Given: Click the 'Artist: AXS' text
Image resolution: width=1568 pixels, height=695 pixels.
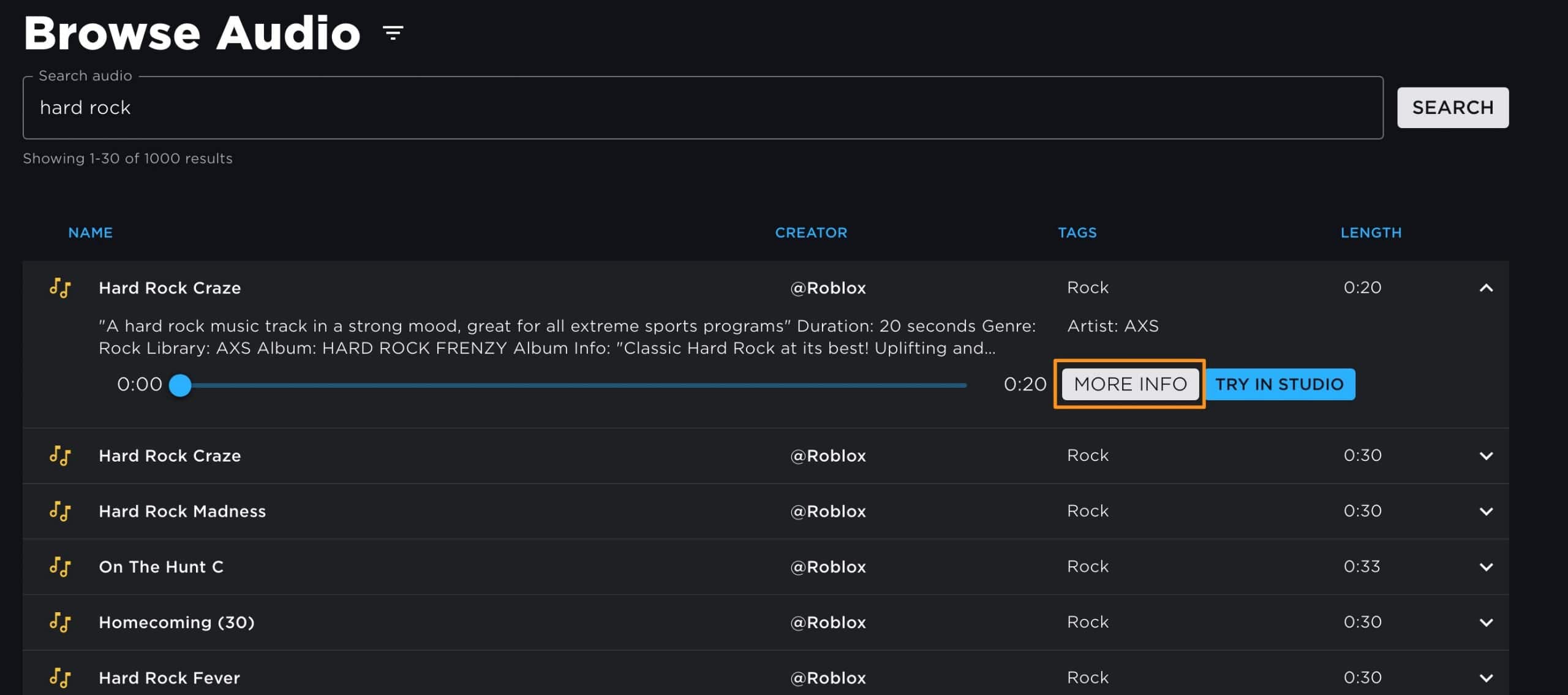Looking at the screenshot, I should pyautogui.click(x=1113, y=326).
